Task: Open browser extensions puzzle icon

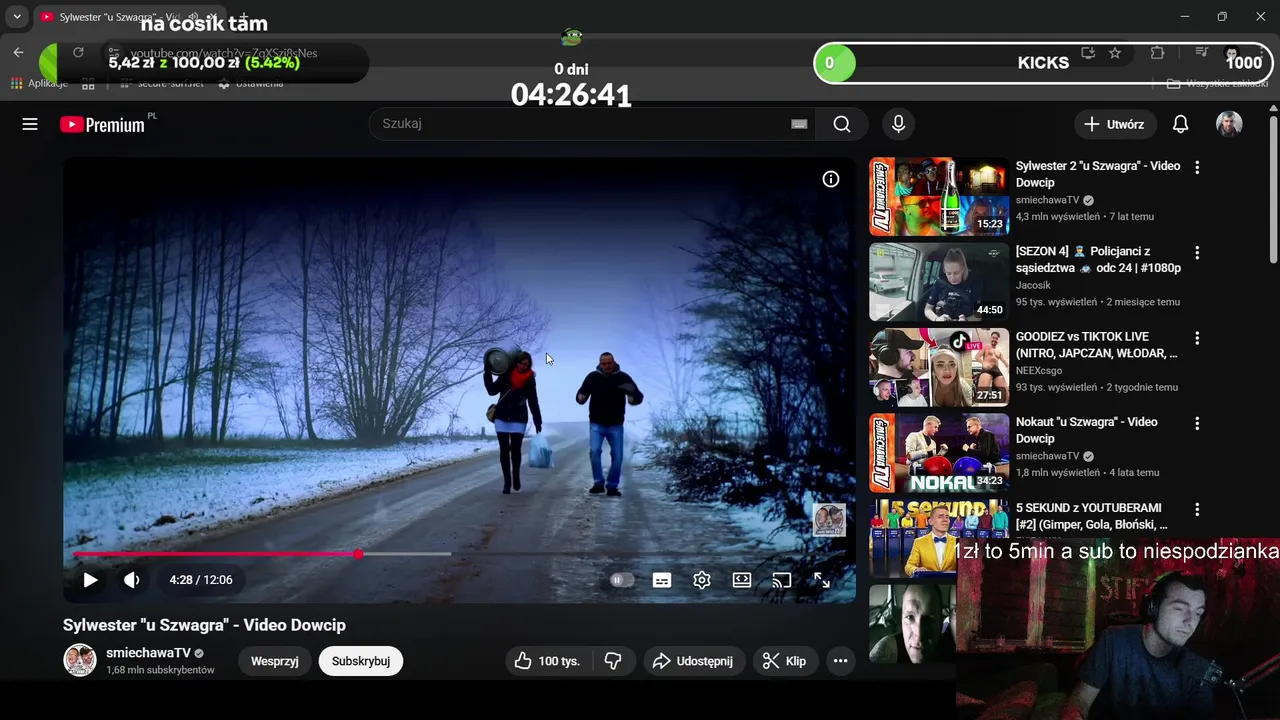Action: 1158,52
